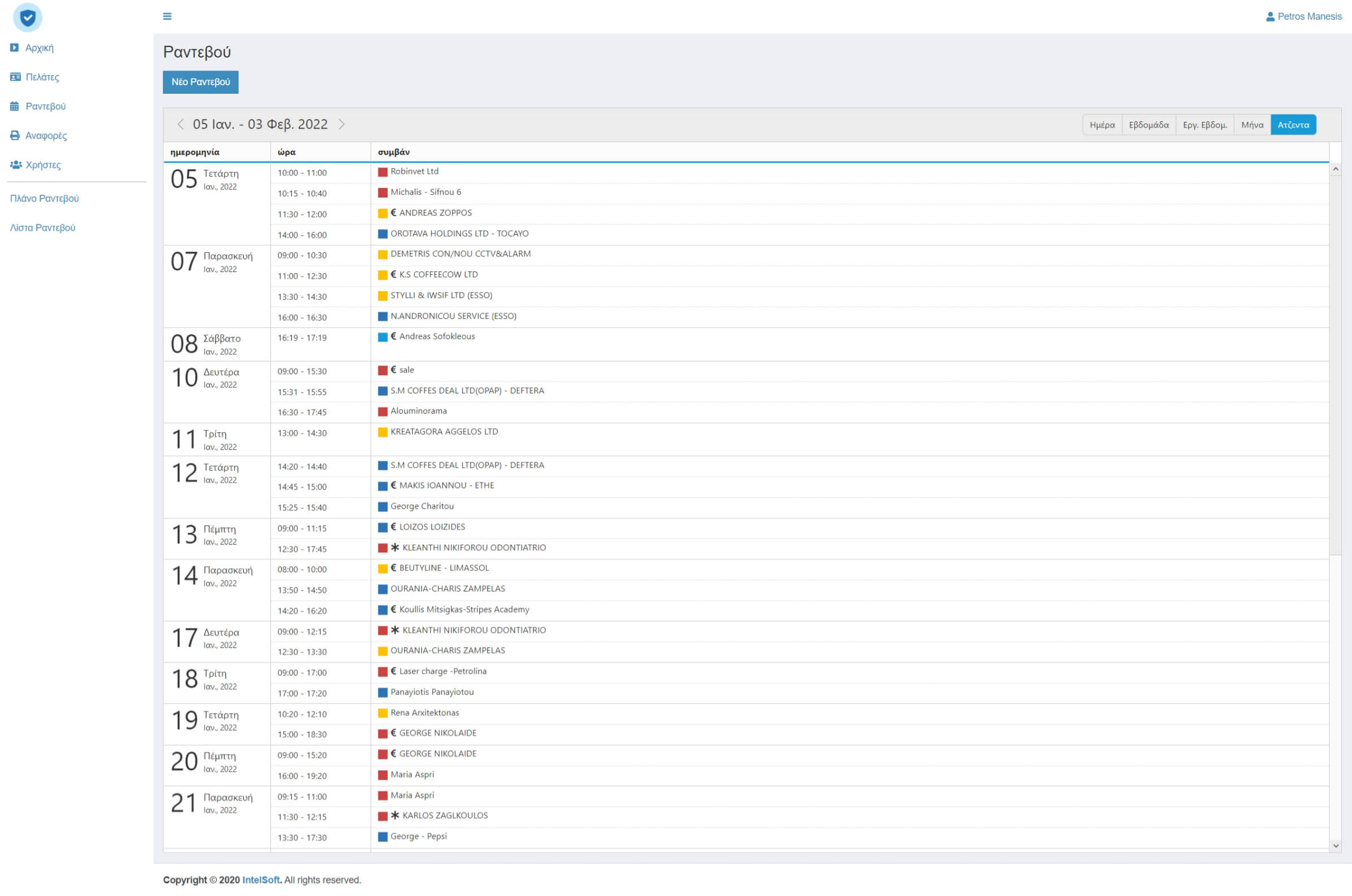Click the Νέο Ραντεβού button
Image resolution: width=1352 pixels, height=896 pixels.
200,82
